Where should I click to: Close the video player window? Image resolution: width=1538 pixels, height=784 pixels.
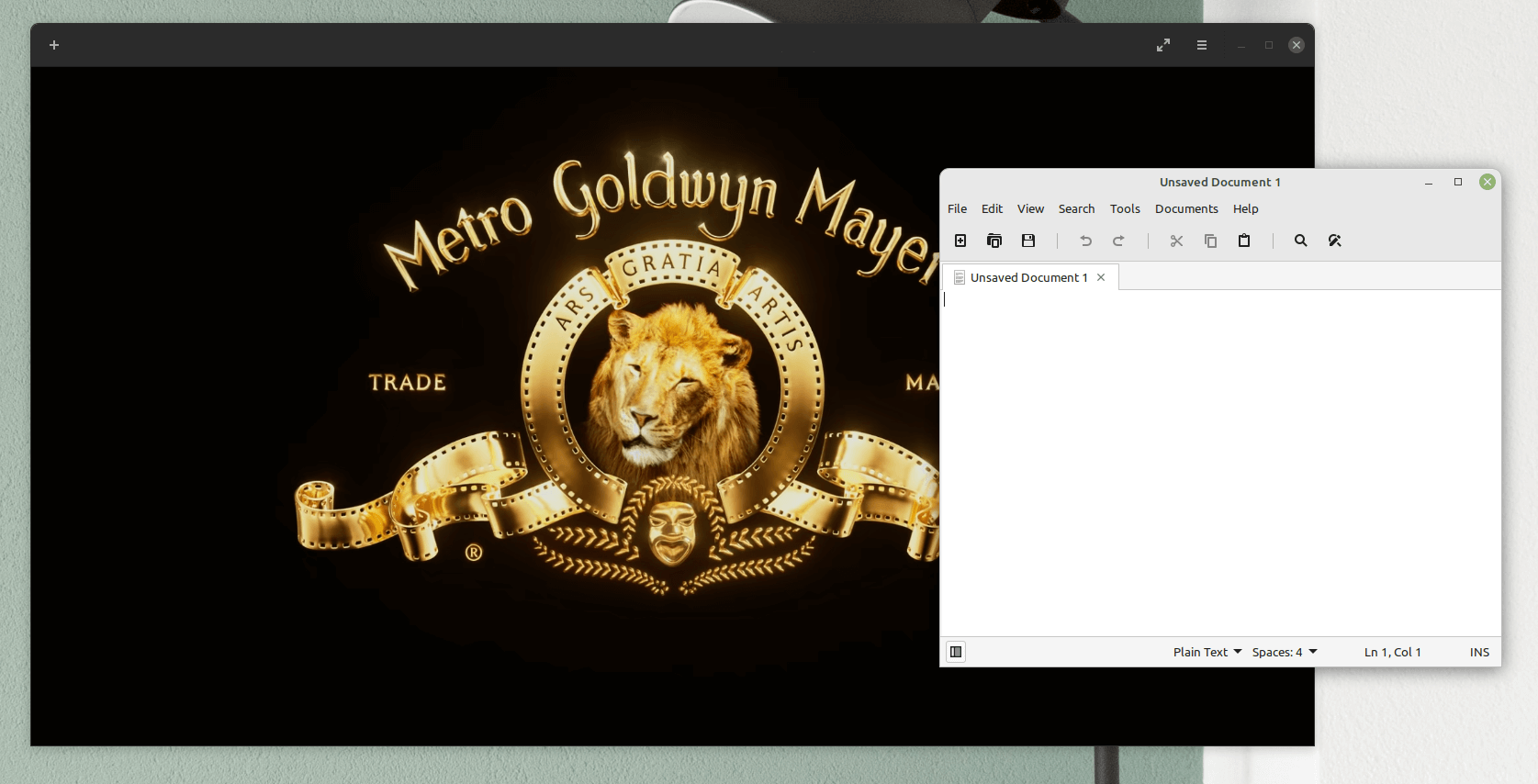pyautogui.click(x=1297, y=45)
